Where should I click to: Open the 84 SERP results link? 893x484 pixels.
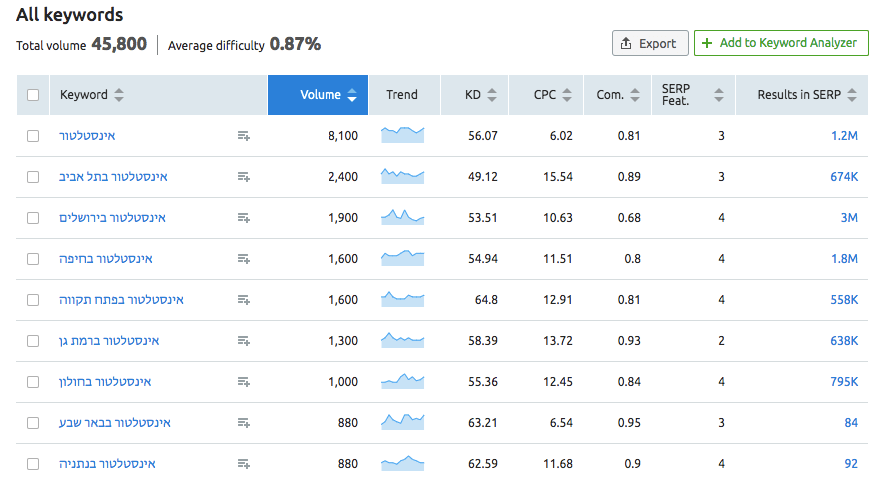[851, 423]
